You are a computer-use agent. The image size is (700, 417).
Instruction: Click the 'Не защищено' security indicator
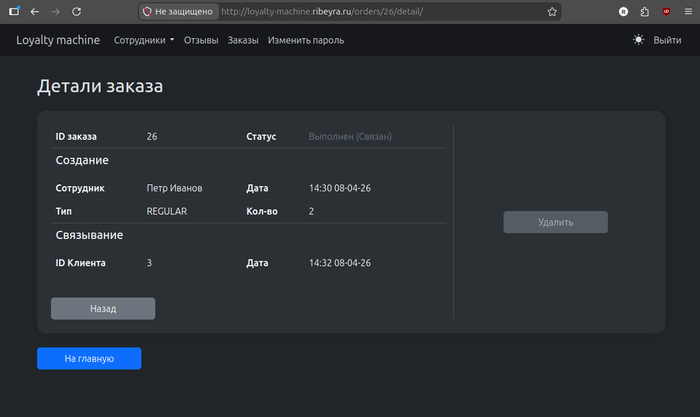pyautogui.click(x=180, y=11)
